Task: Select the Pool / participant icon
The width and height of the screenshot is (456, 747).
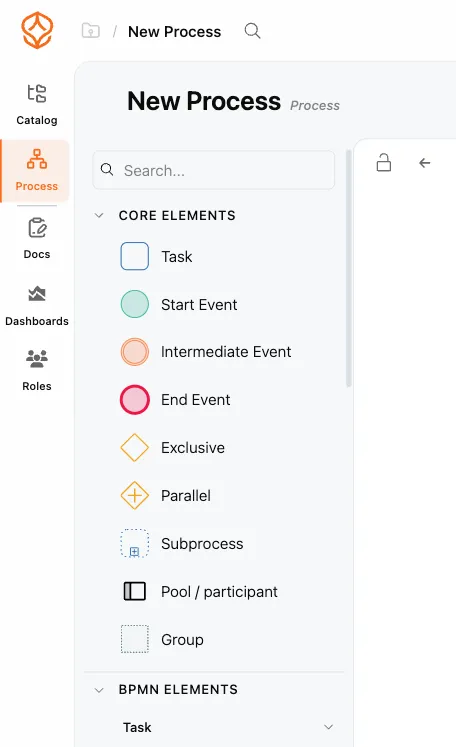Action: (x=134, y=591)
